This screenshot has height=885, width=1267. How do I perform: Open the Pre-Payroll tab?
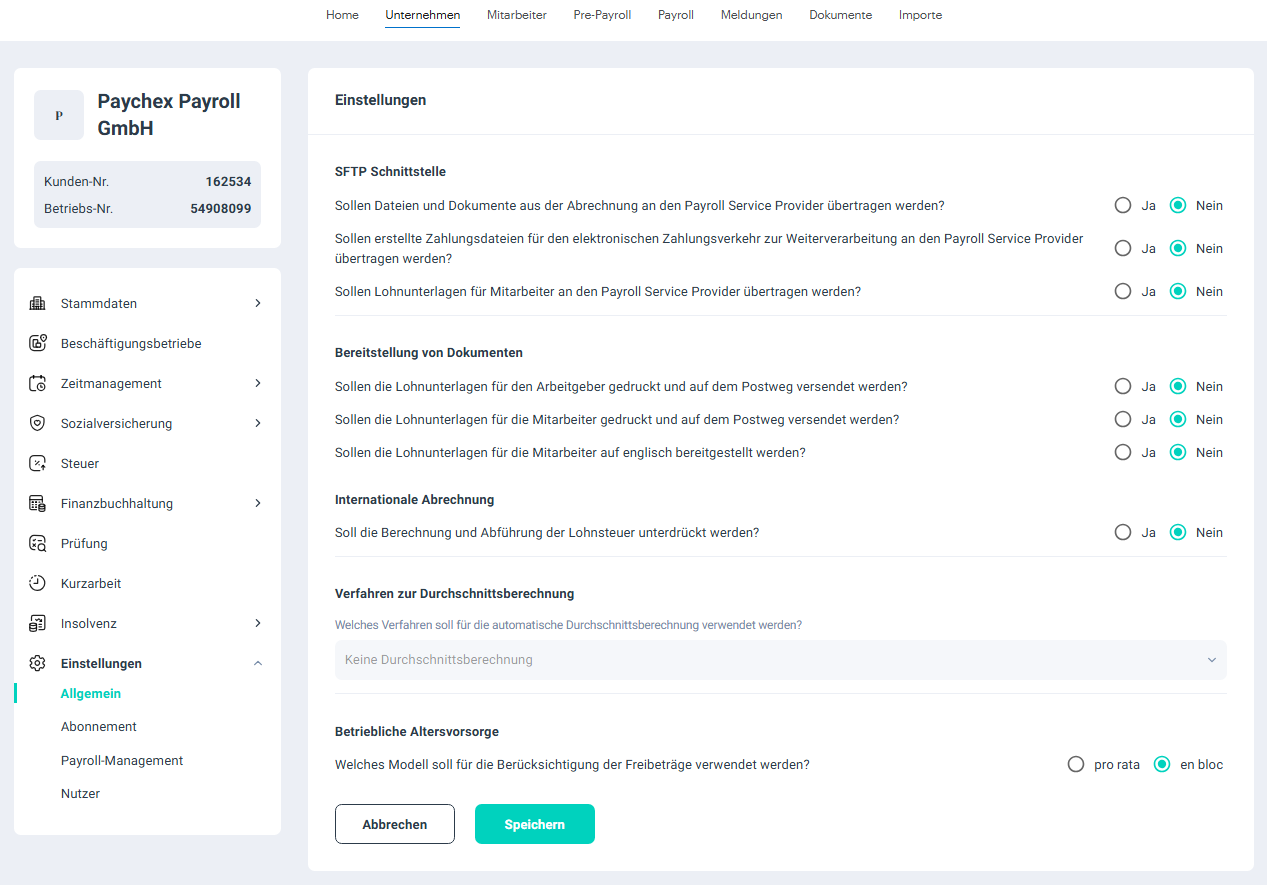[x=602, y=15]
